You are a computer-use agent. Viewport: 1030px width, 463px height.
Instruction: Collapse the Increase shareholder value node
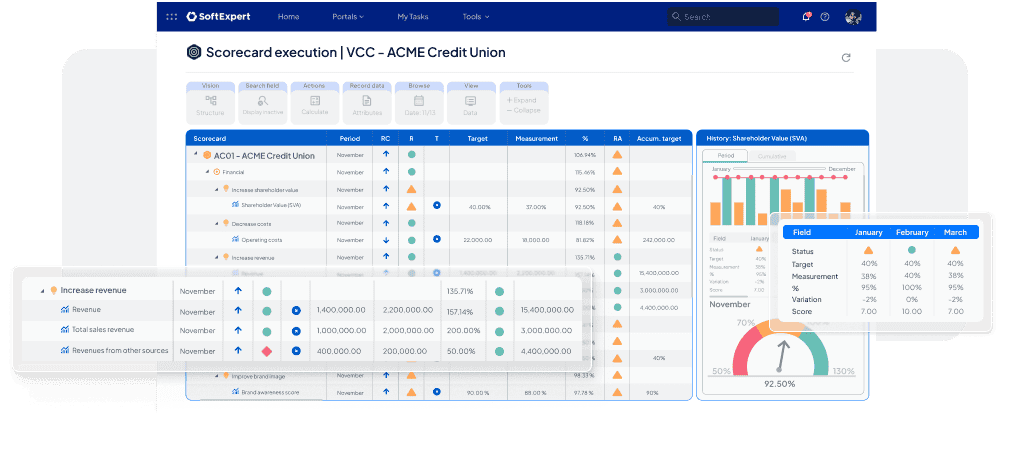pos(217,189)
